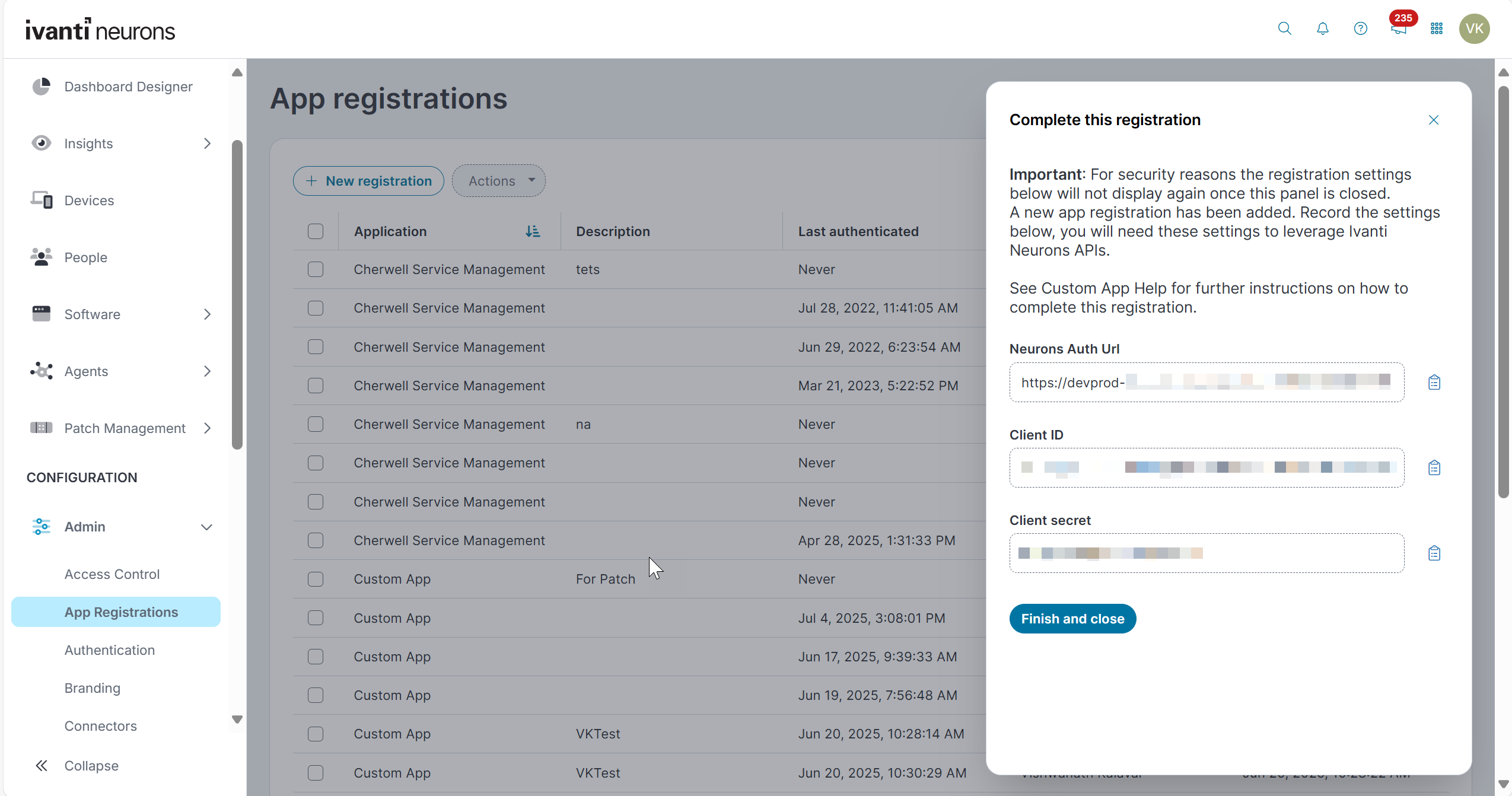Image resolution: width=1512 pixels, height=796 pixels.
Task: Go to Connectors menu item
Action: coord(100,726)
